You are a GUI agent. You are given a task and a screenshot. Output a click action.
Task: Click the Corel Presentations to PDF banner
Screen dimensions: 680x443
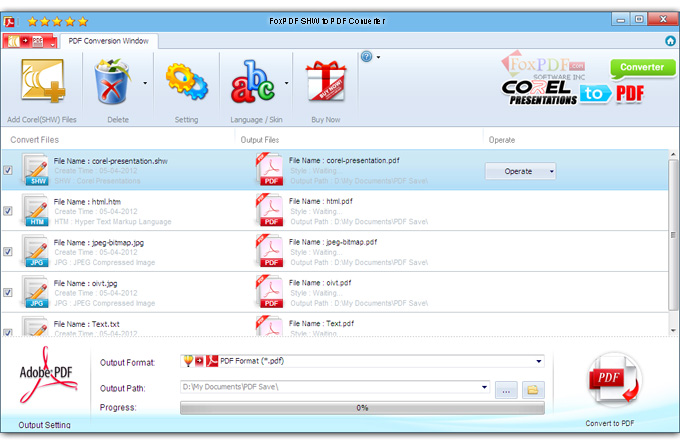pyautogui.click(x=573, y=93)
